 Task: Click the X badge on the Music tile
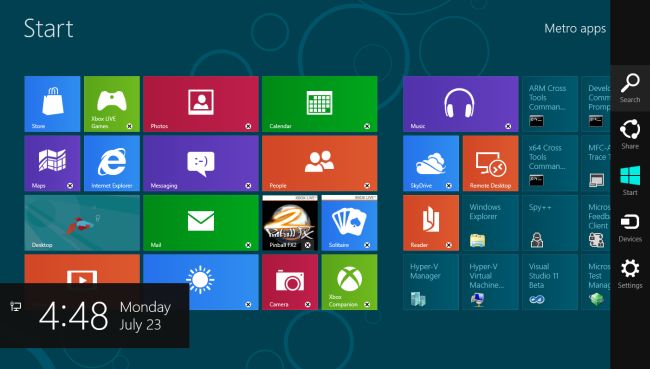[x=508, y=126]
